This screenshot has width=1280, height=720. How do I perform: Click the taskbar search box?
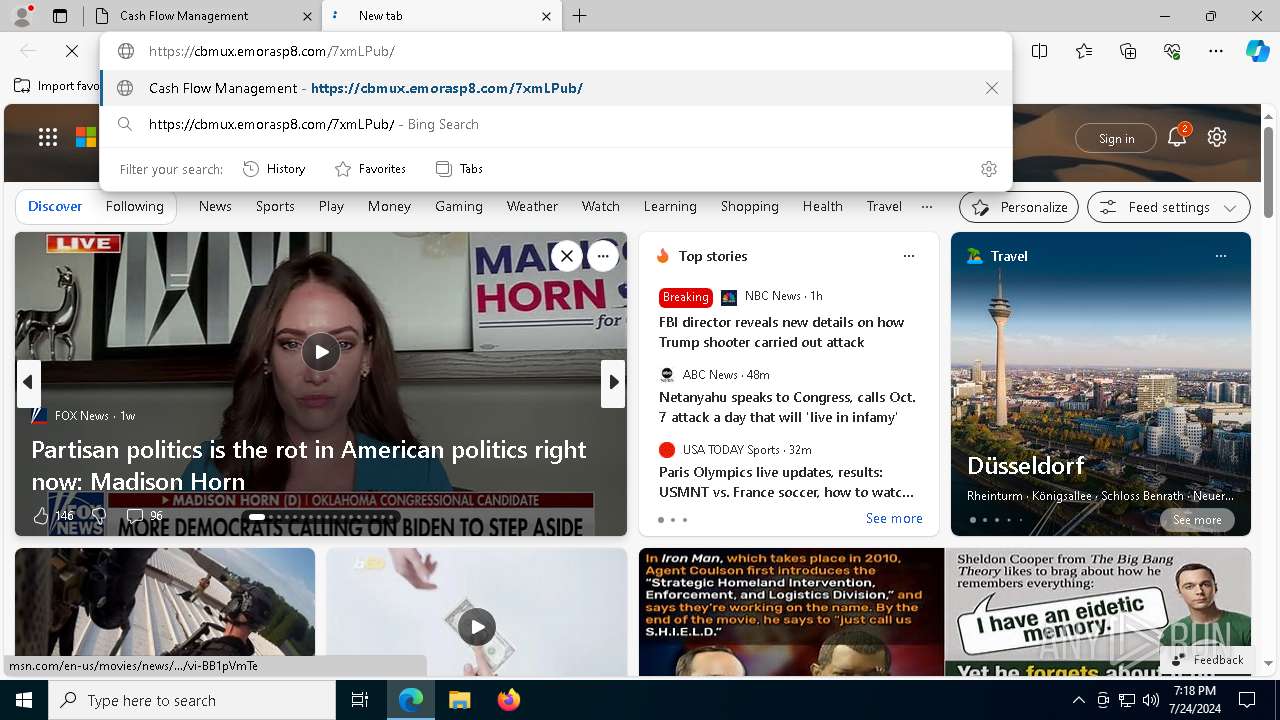pyautogui.click(x=192, y=700)
